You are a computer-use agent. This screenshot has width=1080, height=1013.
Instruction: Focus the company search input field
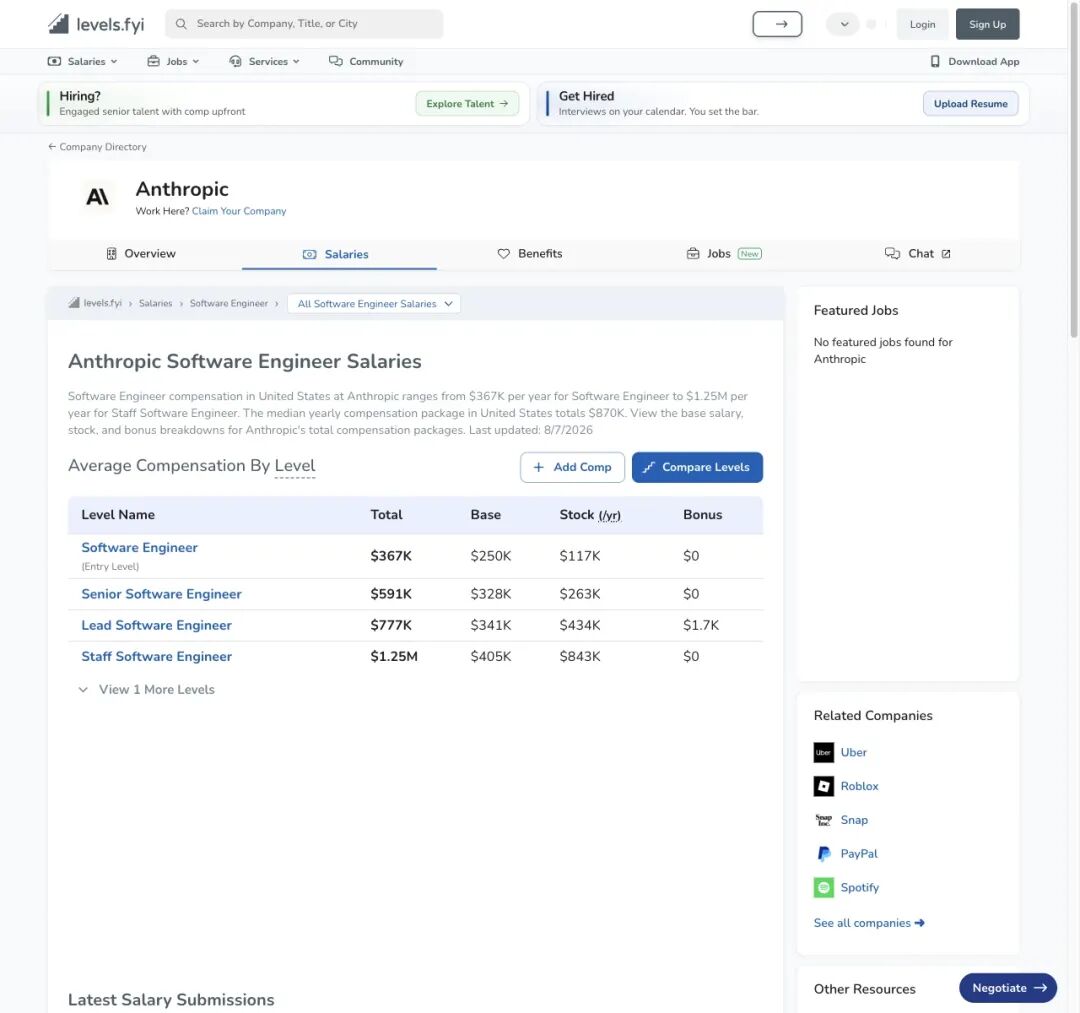click(x=304, y=24)
